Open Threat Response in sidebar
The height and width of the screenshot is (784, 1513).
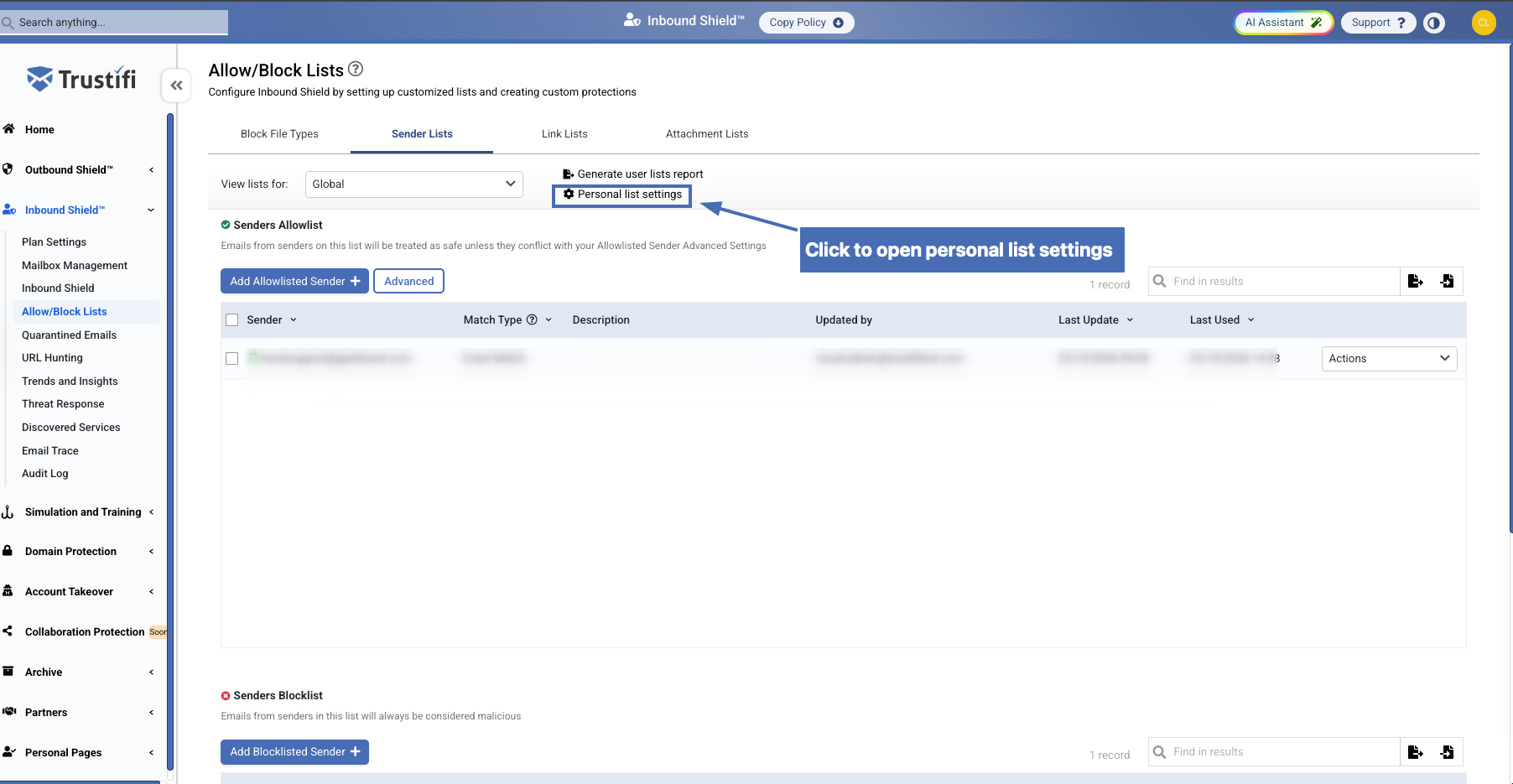click(63, 403)
